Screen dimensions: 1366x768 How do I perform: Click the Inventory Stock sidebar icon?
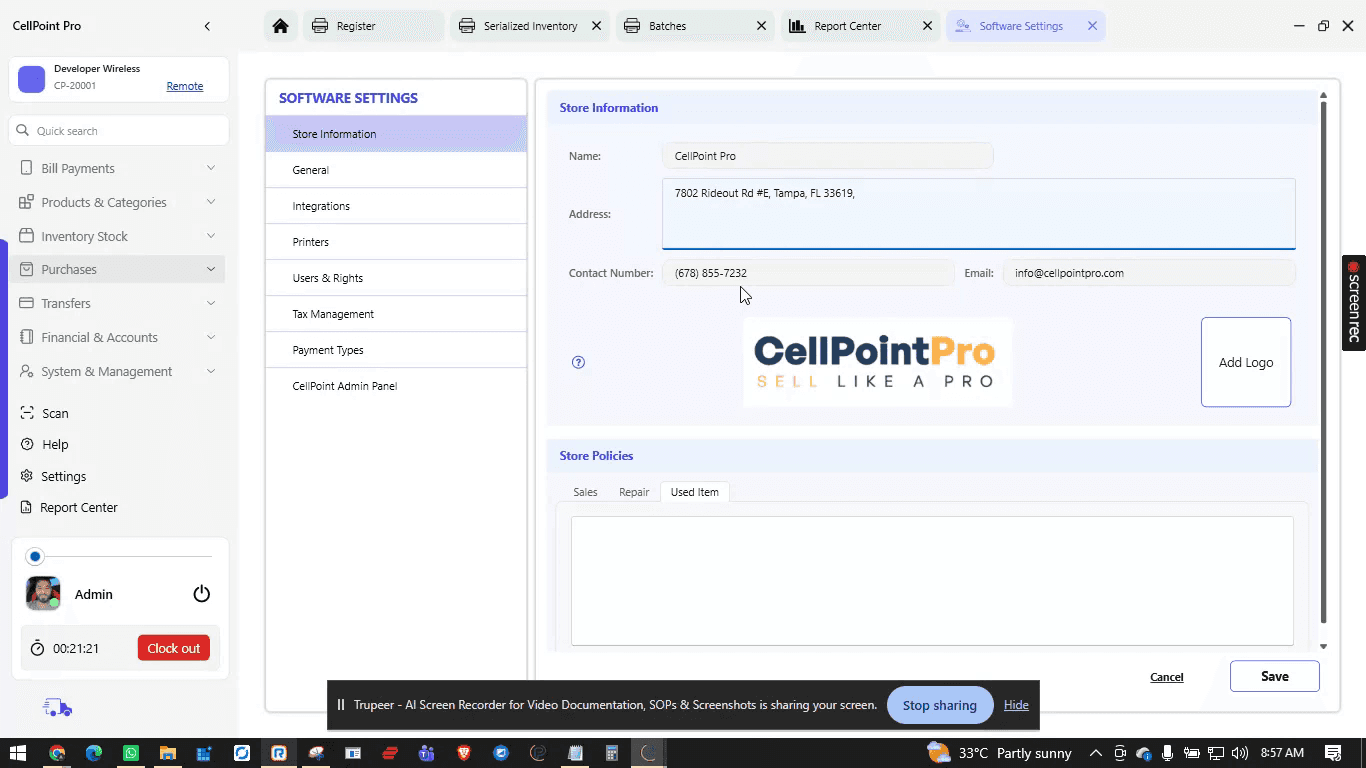tap(26, 236)
